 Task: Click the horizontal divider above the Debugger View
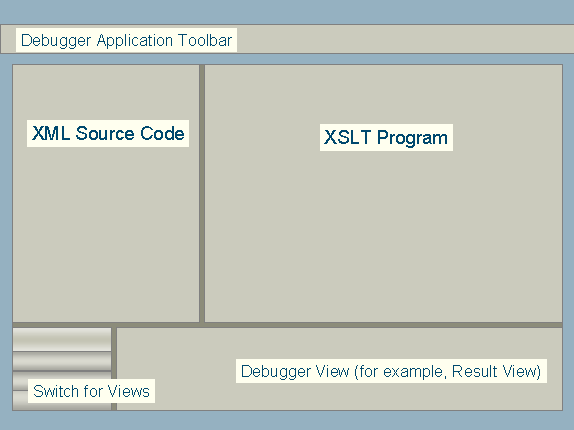287,325
